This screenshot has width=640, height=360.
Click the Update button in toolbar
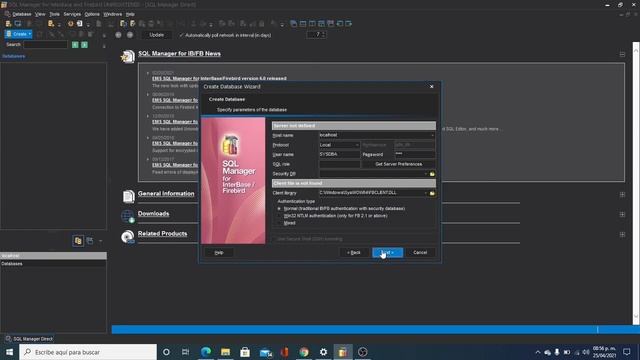point(156,35)
